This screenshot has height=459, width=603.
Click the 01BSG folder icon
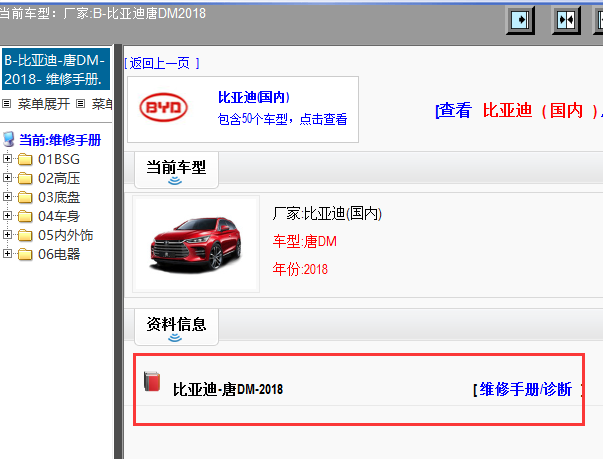25,159
